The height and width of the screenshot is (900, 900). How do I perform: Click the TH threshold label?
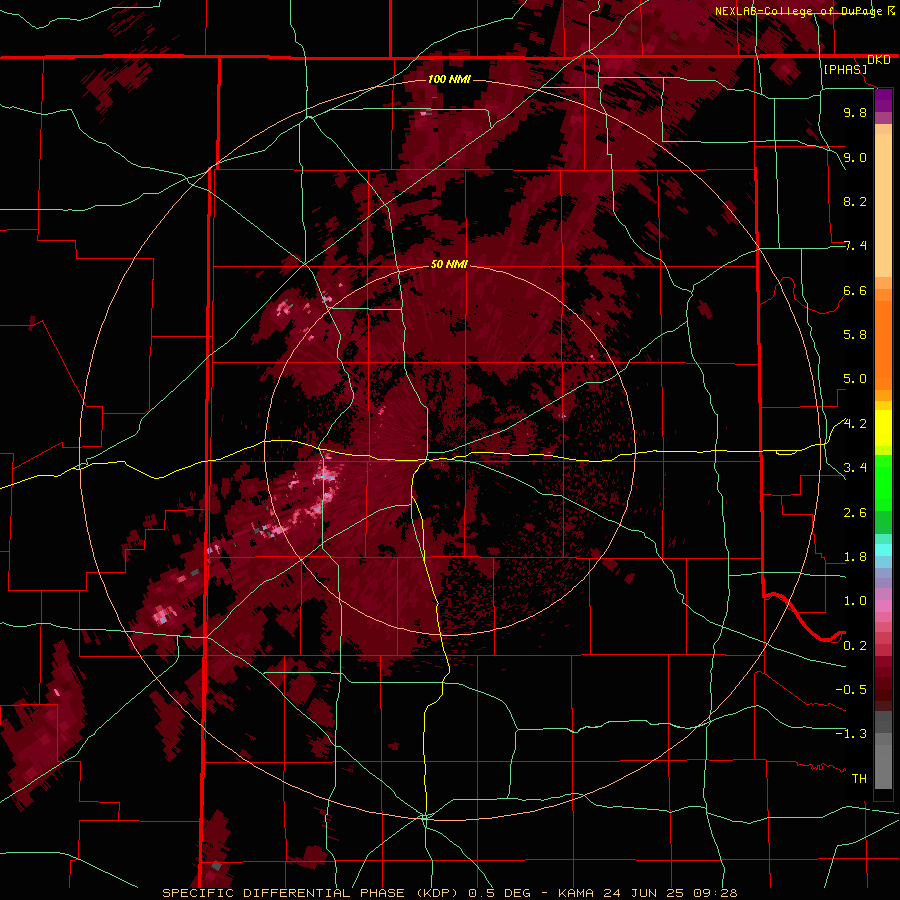(859, 779)
